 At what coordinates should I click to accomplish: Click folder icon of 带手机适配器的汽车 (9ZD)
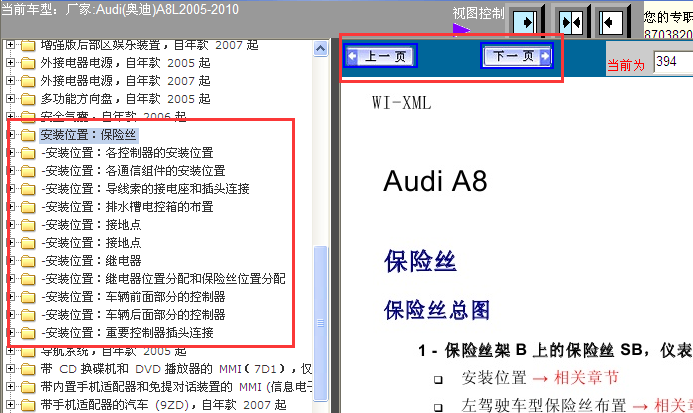28,405
